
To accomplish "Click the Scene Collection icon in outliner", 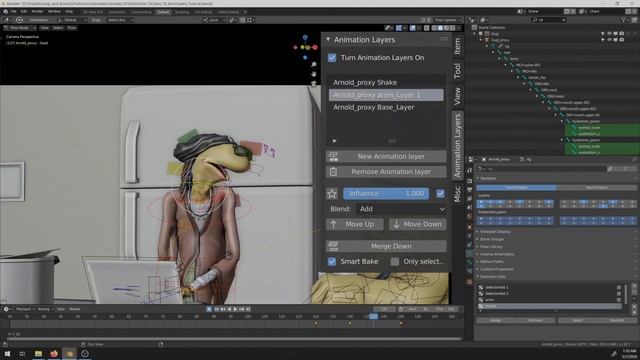I will pyautogui.click(x=474, y=27).
